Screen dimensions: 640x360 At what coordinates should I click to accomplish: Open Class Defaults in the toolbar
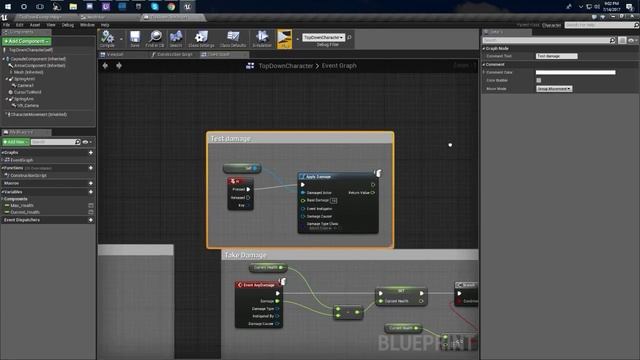pos(233,39)
